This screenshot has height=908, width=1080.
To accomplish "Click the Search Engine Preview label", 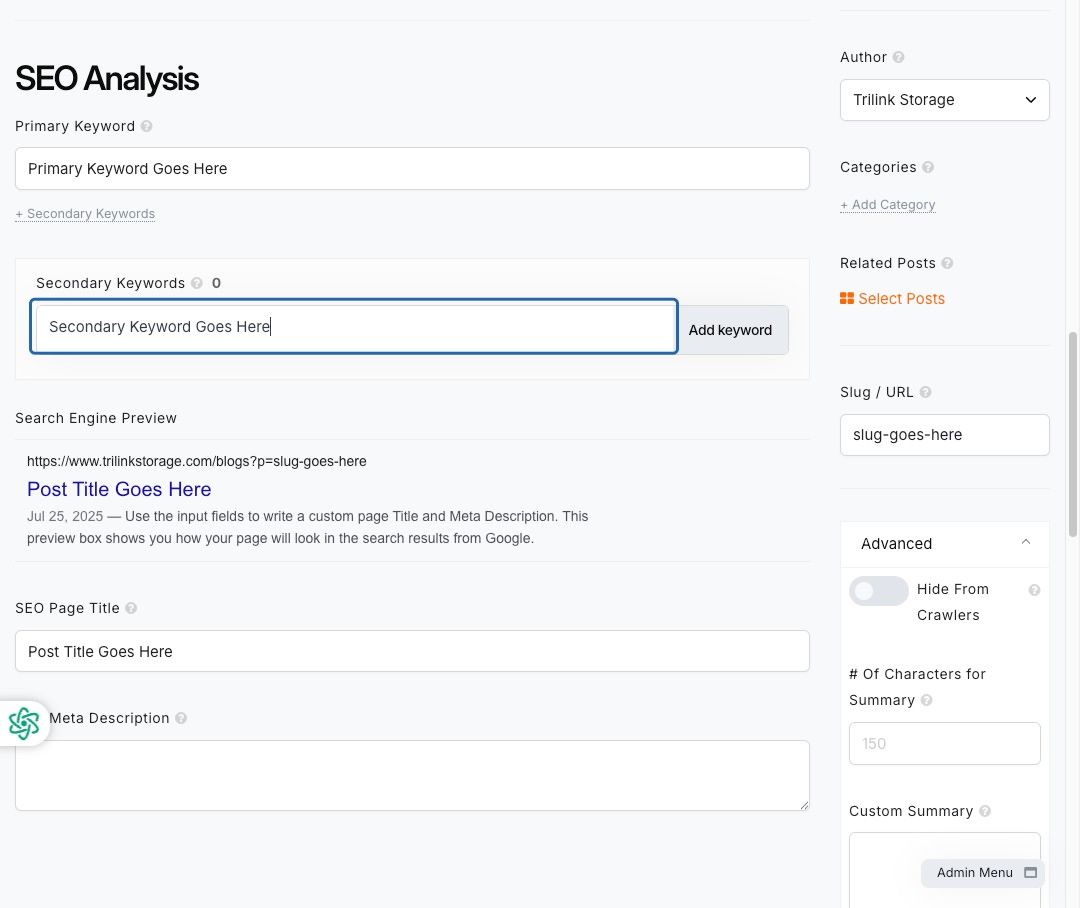I will point(96,418).
